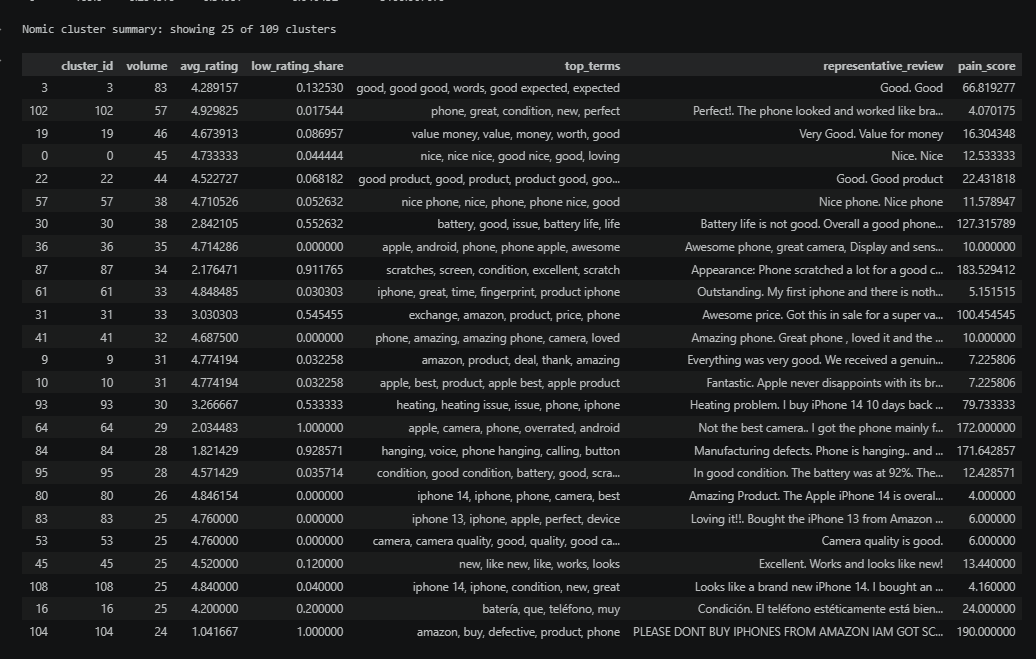Click top terms 'heating, heating issue, issue, phone, iphone'

coord(508,405)
